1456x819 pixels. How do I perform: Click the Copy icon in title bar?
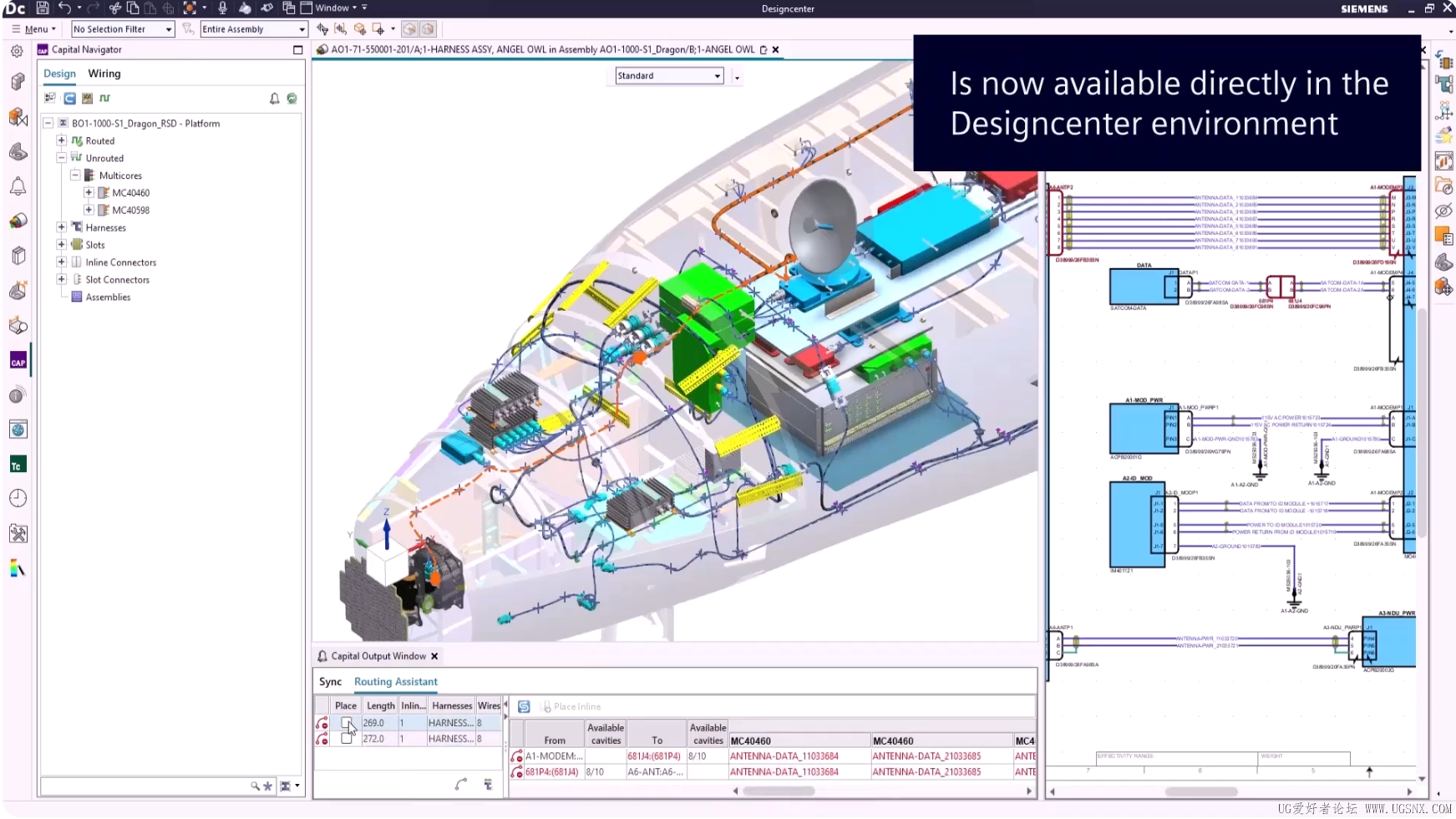tap(133, 8)
